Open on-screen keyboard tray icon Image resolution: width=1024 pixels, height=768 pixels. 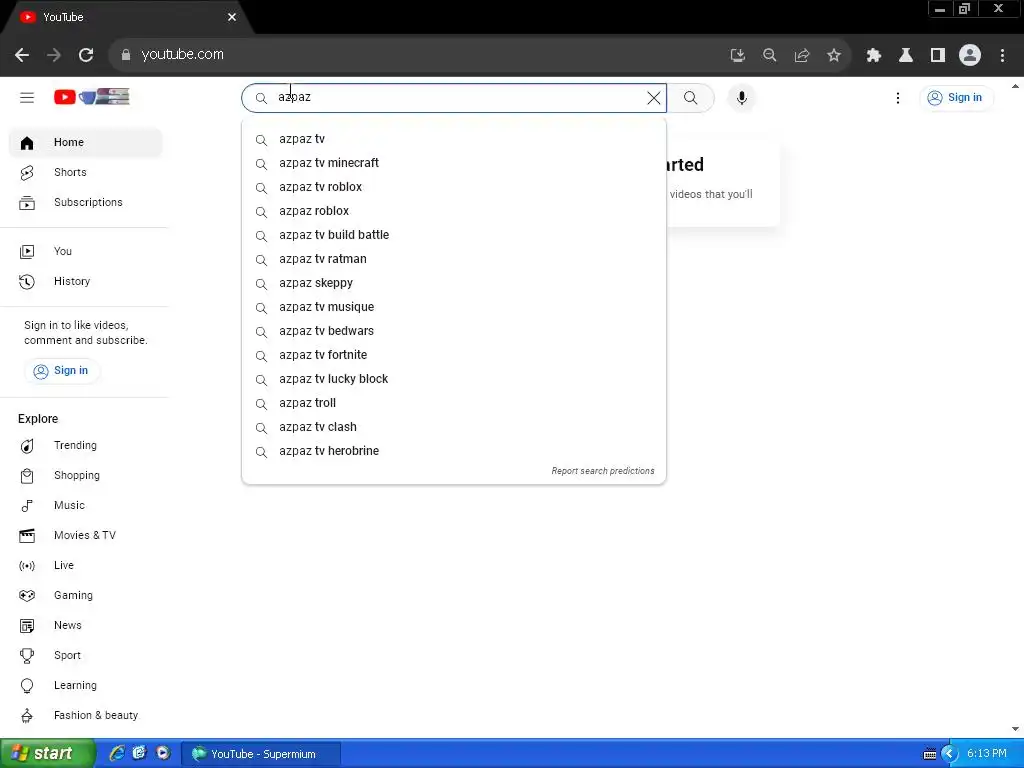[x=929, y=755]
